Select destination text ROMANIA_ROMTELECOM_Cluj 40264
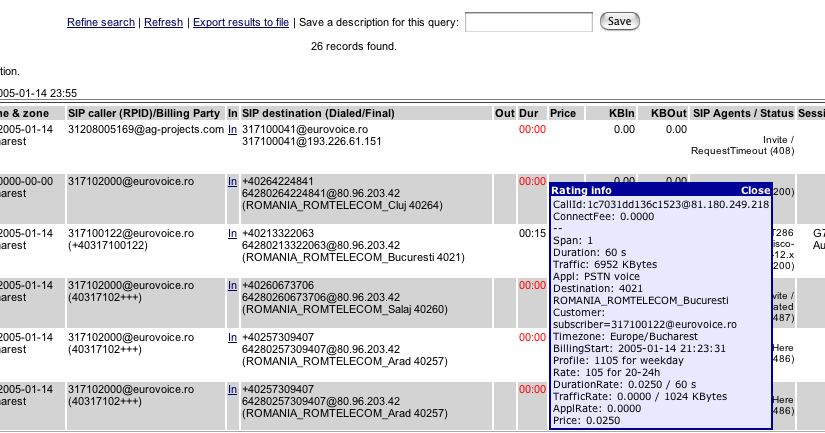This screenshot has width=825, height=433. point(343,205)
